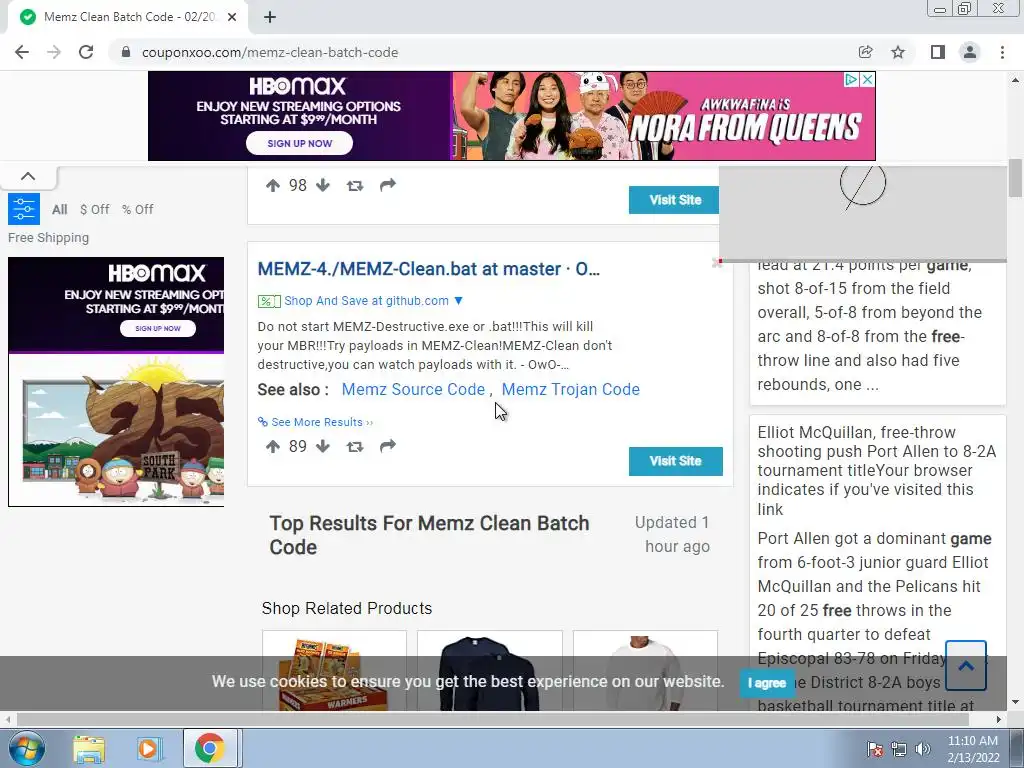Viewport: 1024px width, 768px height.
Task: Collapse the filter panel chevron
Action: coord(28,176)
